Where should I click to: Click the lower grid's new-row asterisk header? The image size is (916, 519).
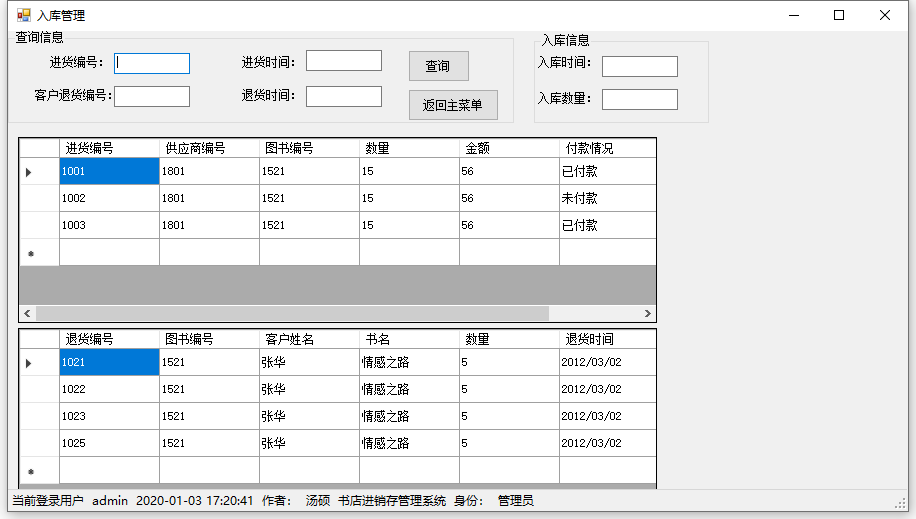39,470
